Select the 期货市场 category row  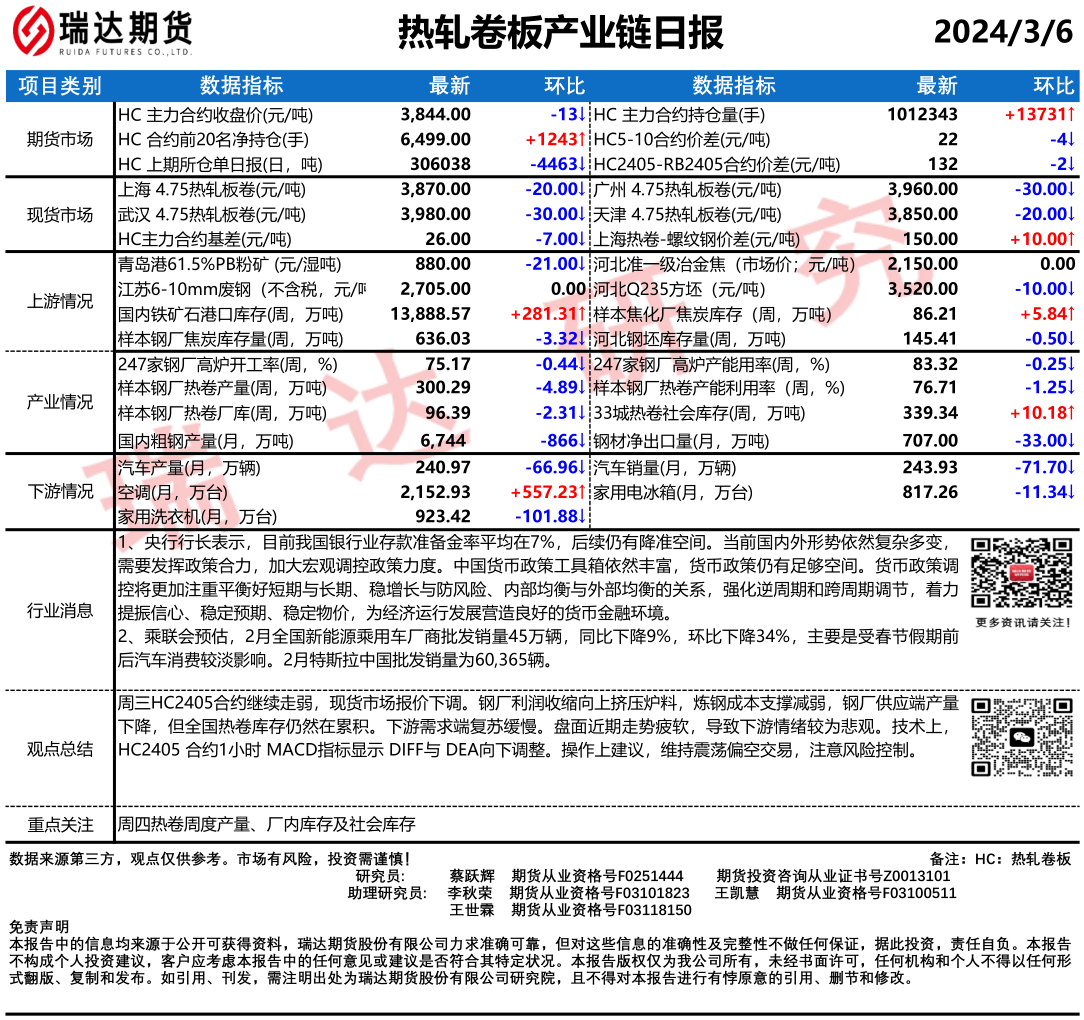coord(60,139)
